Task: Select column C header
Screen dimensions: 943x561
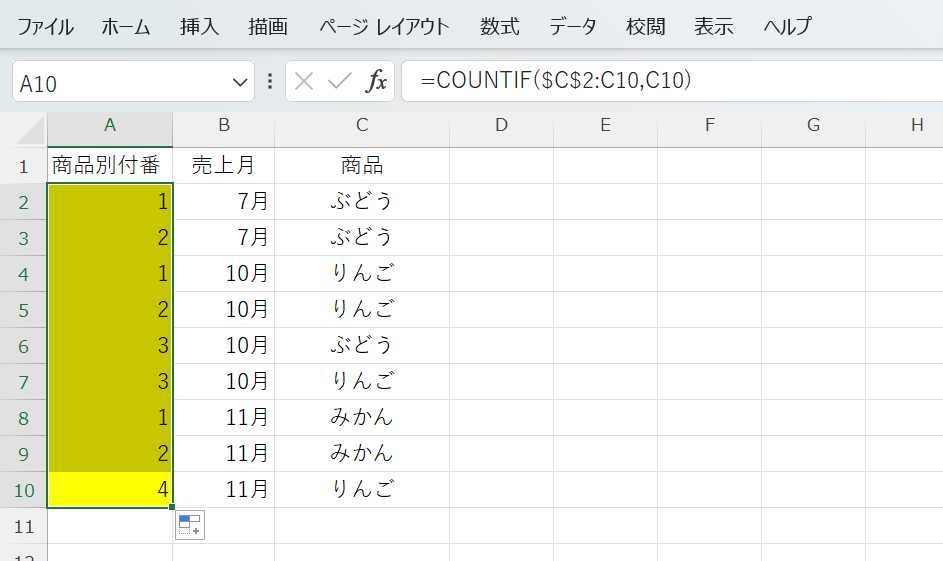Action: pyautogui.click(x=361, y=125)
